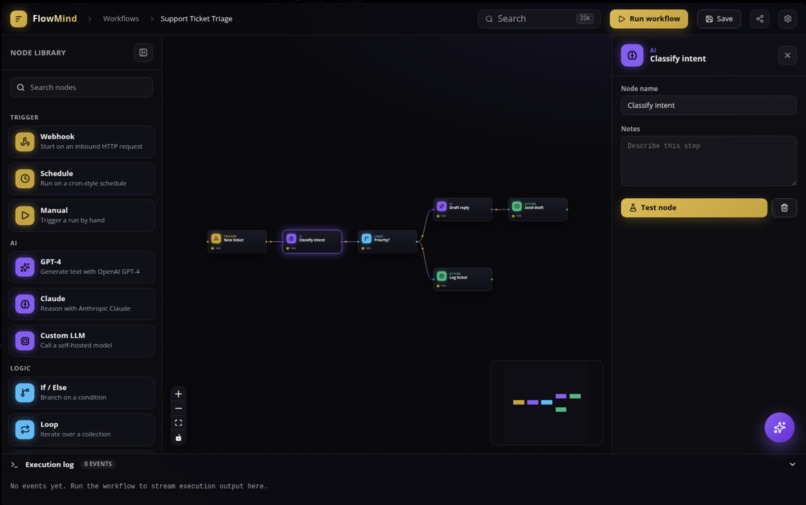Screen dimensions: 806x505
Task: Zoom out on the canvas
Action: coord(178,408)
